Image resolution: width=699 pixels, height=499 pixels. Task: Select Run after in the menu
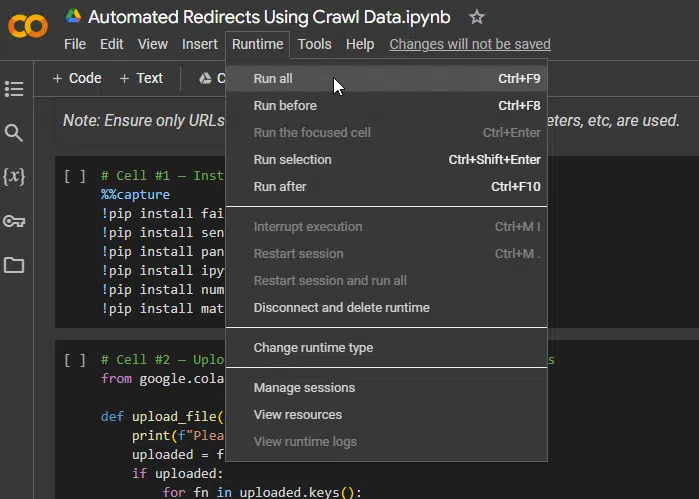(280, 186)
